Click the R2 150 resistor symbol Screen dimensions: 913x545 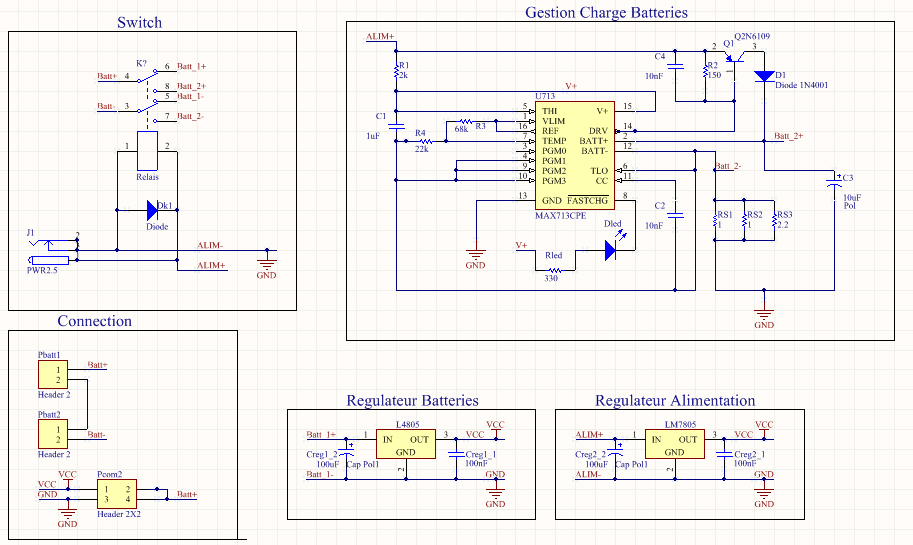point(705,71)
